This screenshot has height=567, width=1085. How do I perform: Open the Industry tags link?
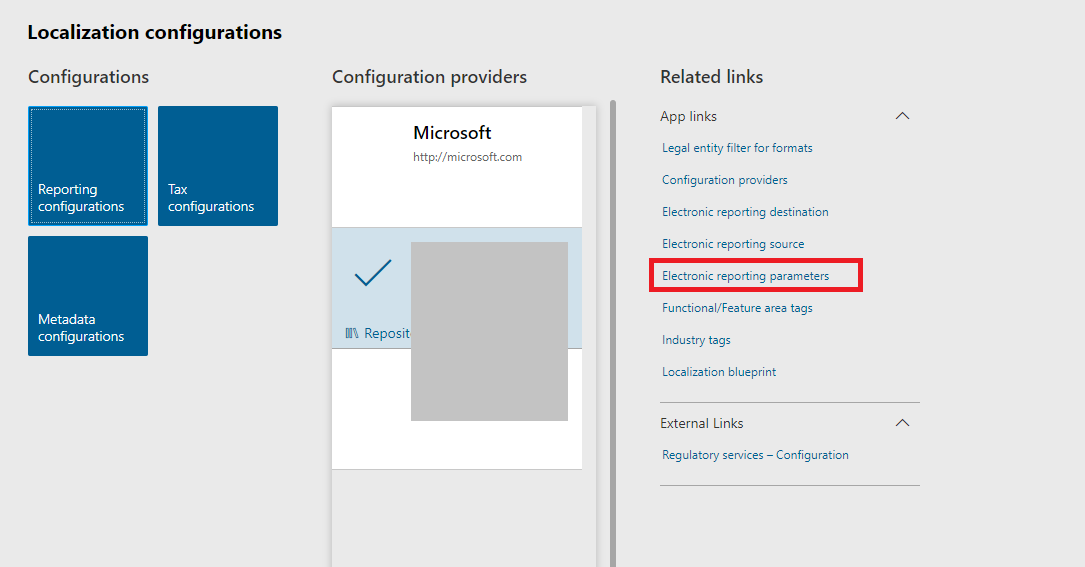696,340
